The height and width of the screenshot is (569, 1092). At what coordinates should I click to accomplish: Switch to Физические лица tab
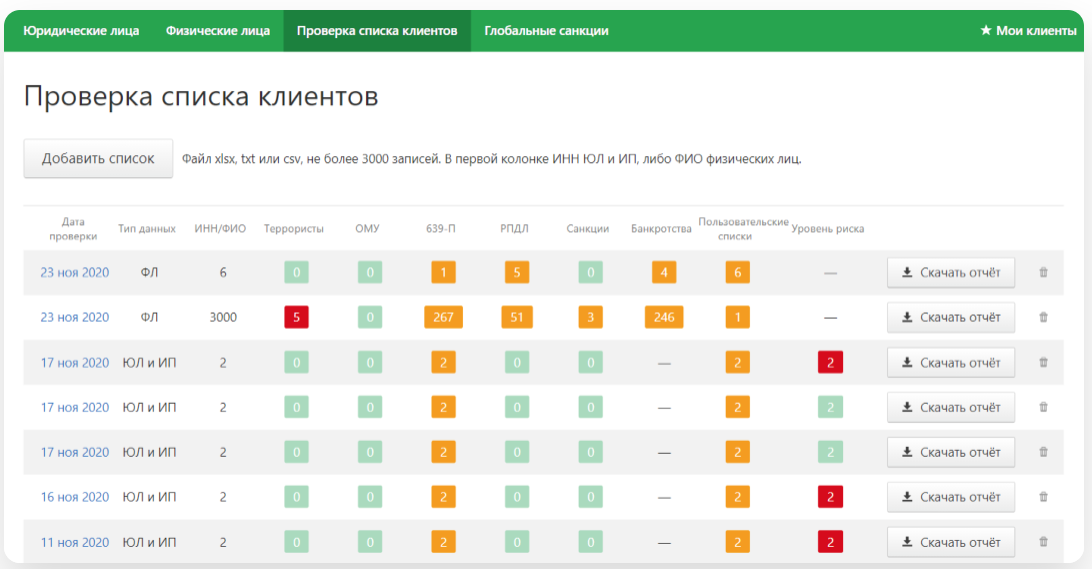point(218,31)
